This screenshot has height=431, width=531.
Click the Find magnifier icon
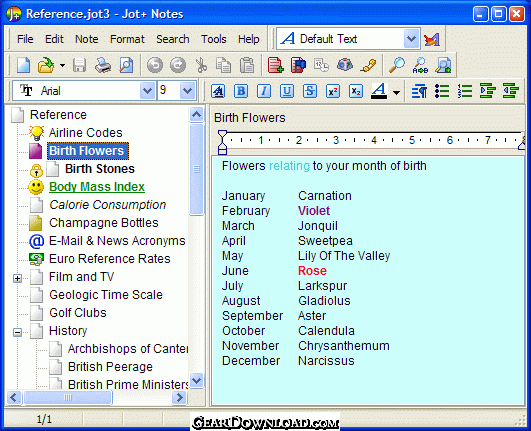[397, 65]
